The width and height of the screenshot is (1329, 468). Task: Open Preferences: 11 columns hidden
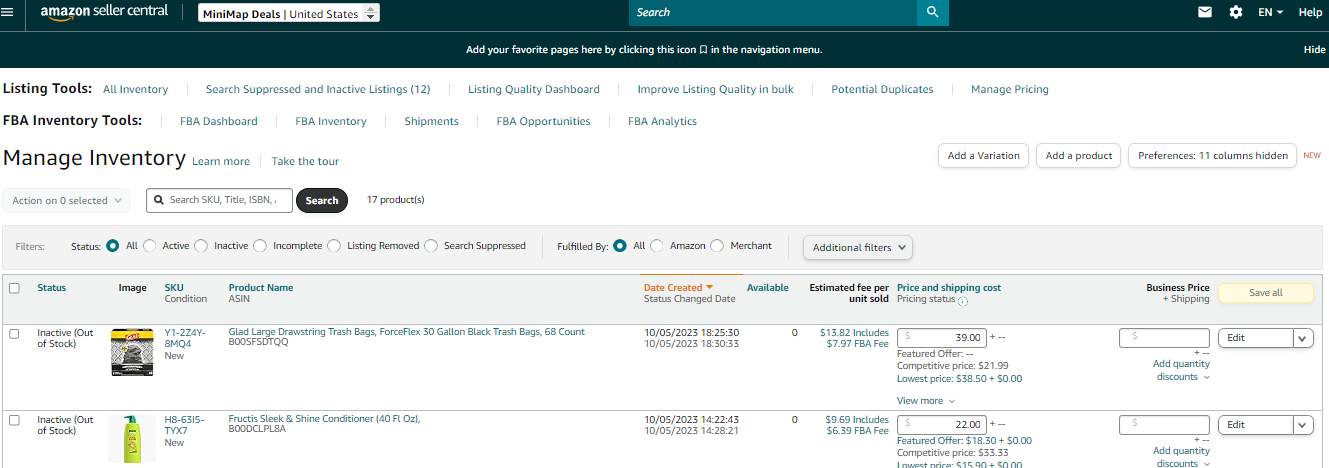tap(1213, 156)
